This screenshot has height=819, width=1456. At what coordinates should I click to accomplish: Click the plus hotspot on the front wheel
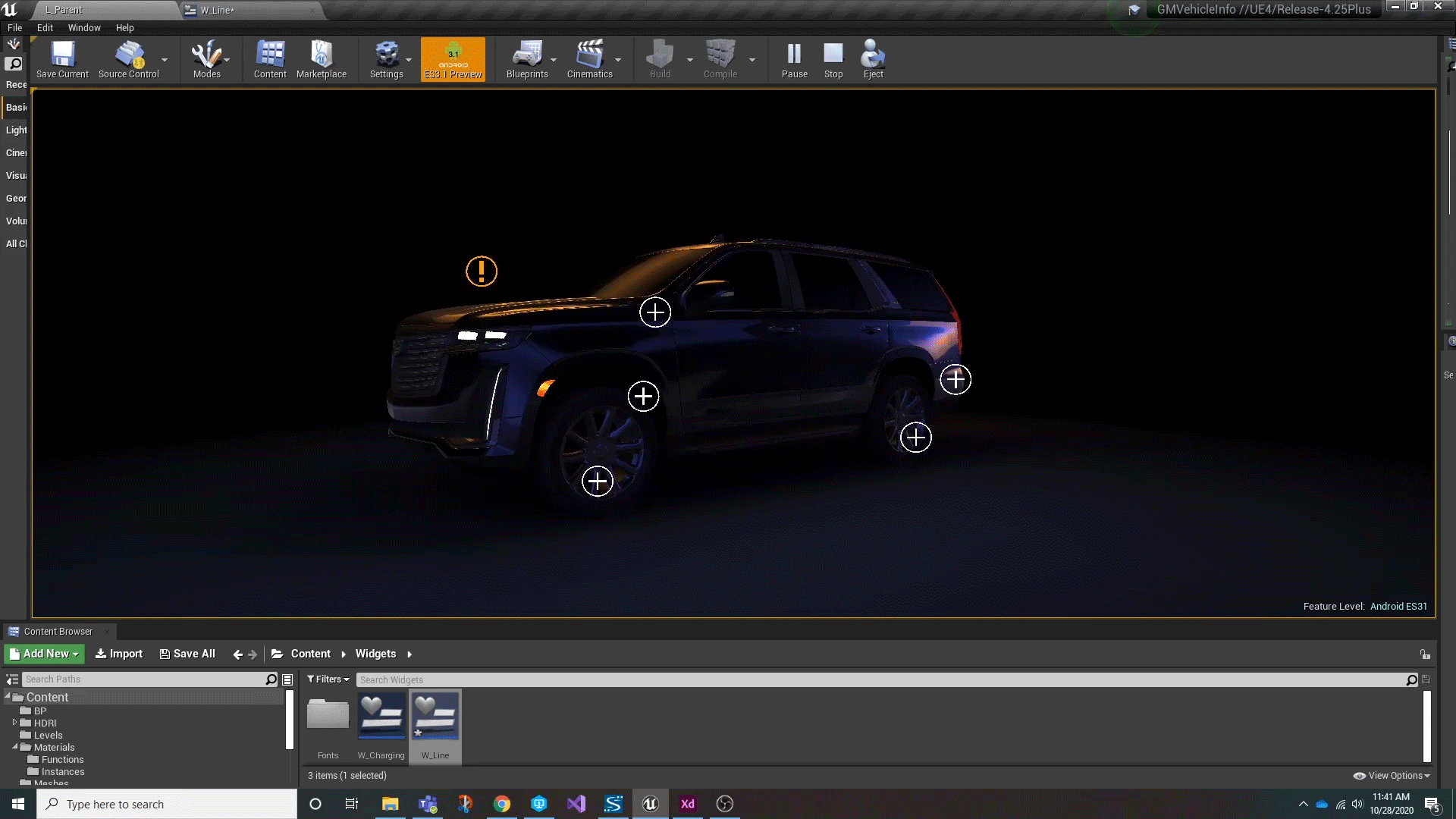tap(597, 481)
